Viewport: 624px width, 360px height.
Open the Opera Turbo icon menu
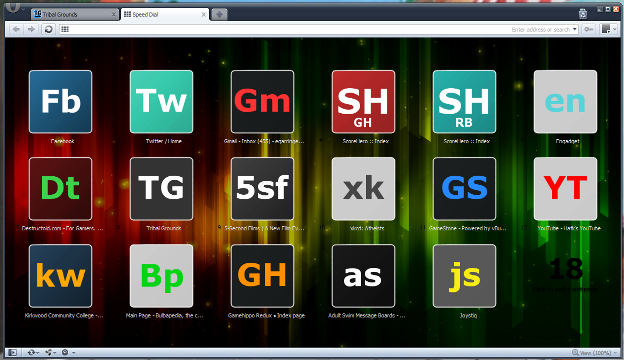[68, 352]
